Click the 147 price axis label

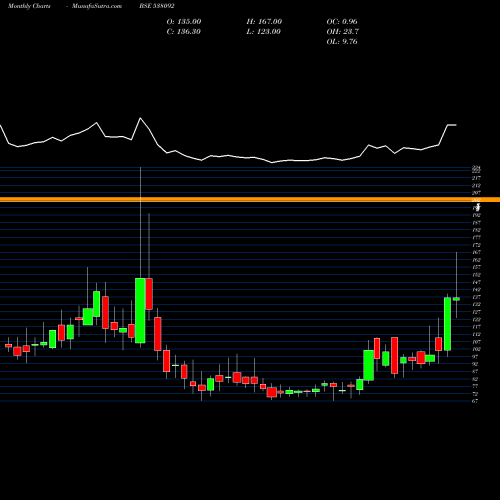coord(476,282)
